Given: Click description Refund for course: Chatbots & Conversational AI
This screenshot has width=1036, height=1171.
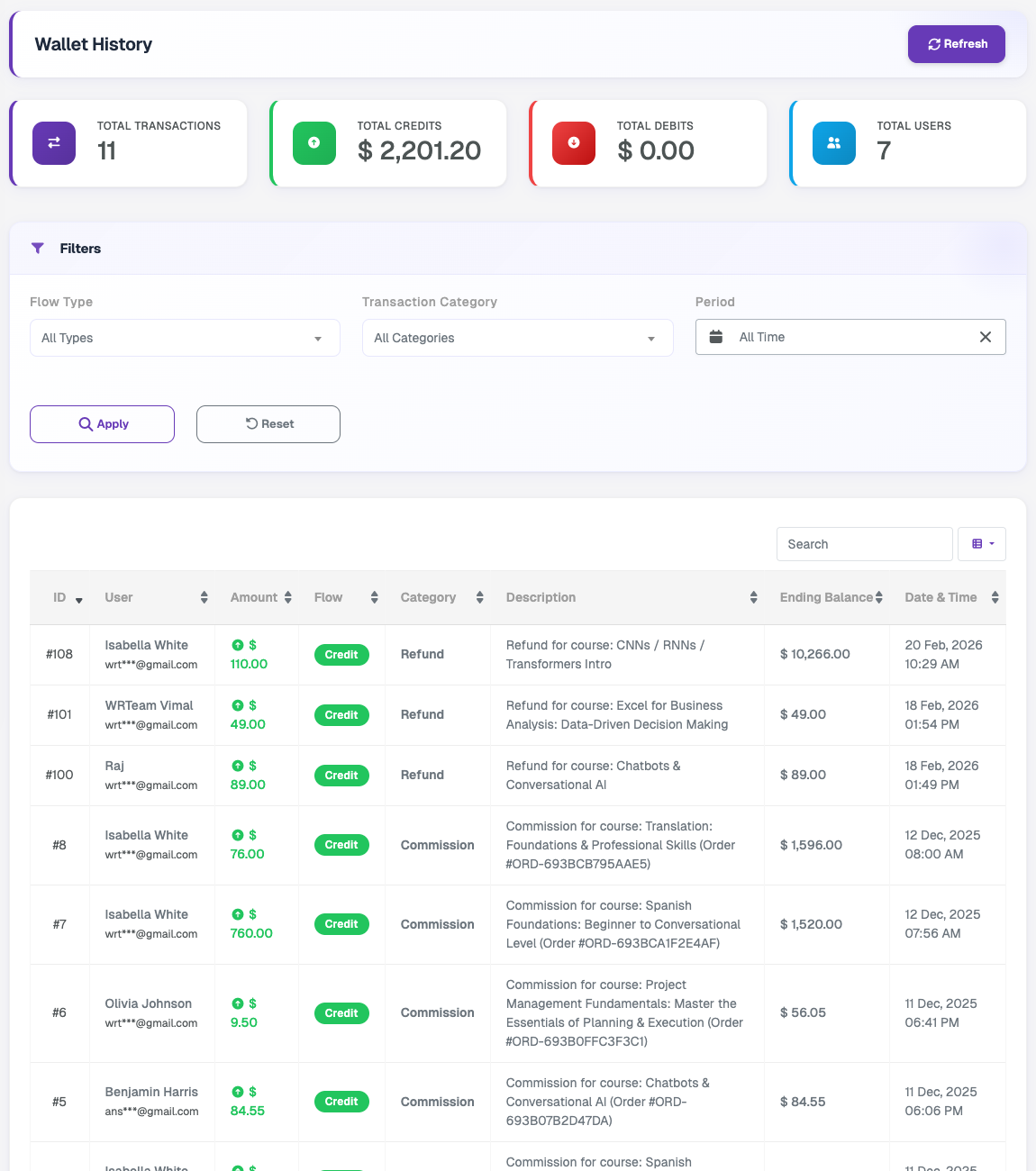Looking at the screenshot, I should (593, 776).
